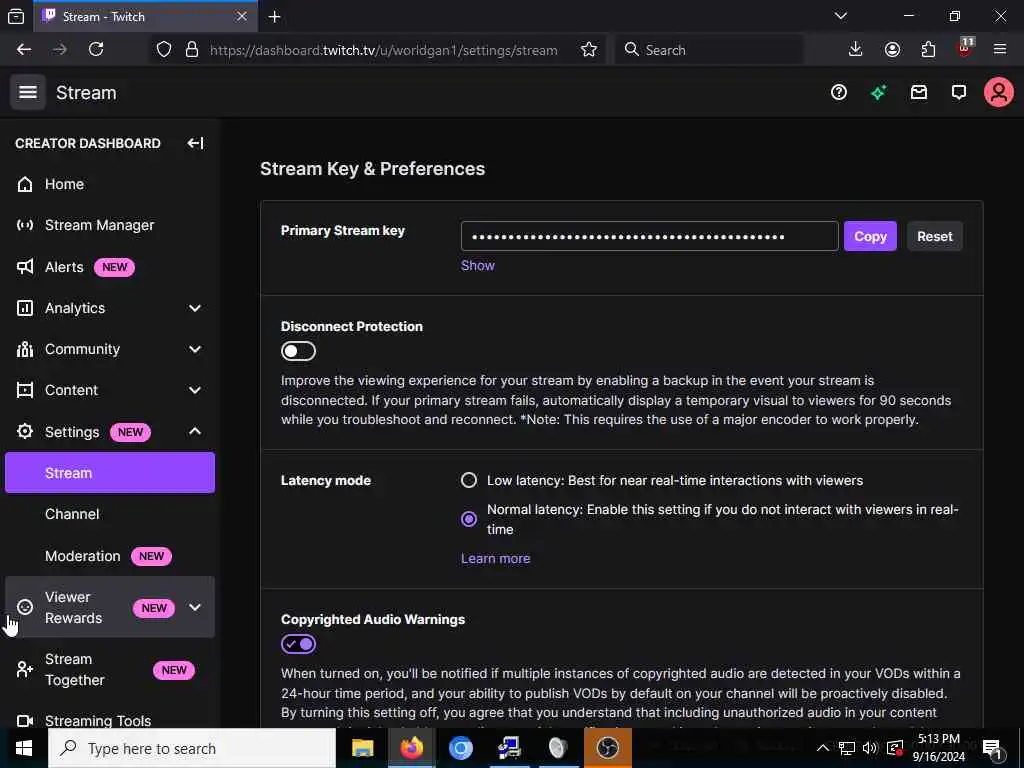The image size is (1024, 768).
Task: Copy the primary stream key
Action: (x=870, y=236)
